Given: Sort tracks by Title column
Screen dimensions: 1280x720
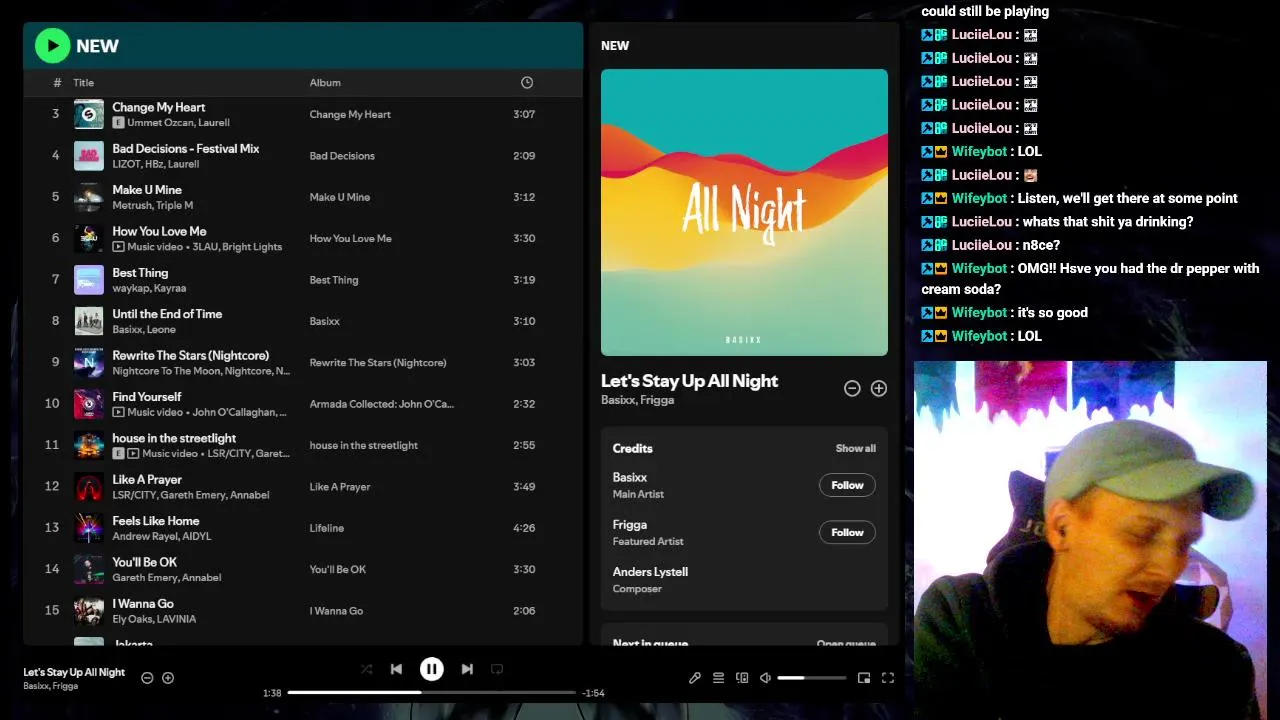Looking at the screenshot, I should click(x=84, y=83).
